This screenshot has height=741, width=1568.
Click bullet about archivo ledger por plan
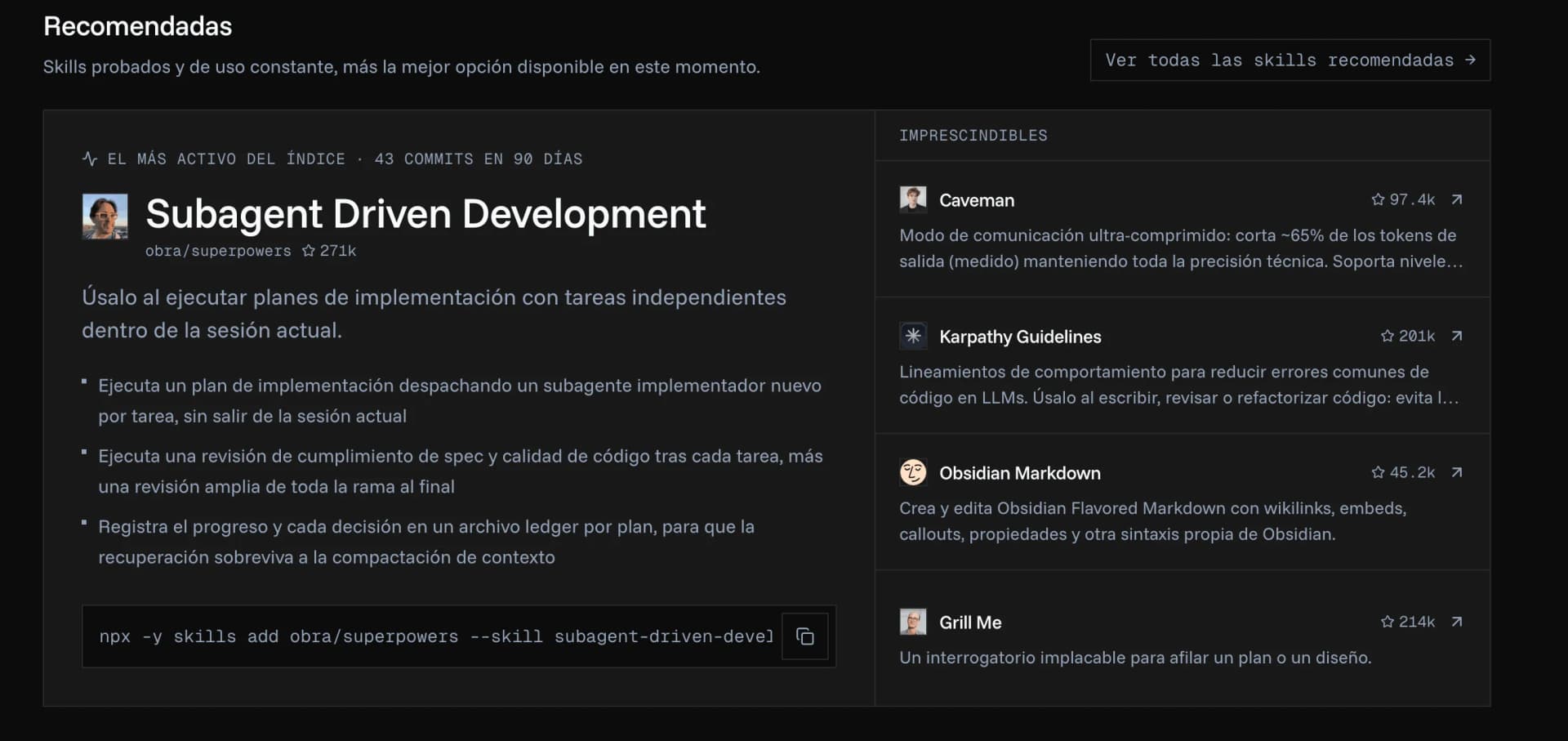click(426, 542)
